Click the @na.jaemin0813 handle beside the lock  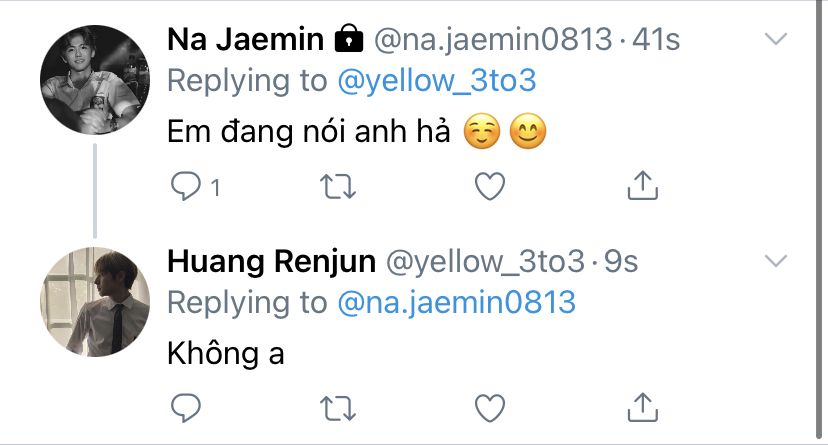click(x=491, y=40)
